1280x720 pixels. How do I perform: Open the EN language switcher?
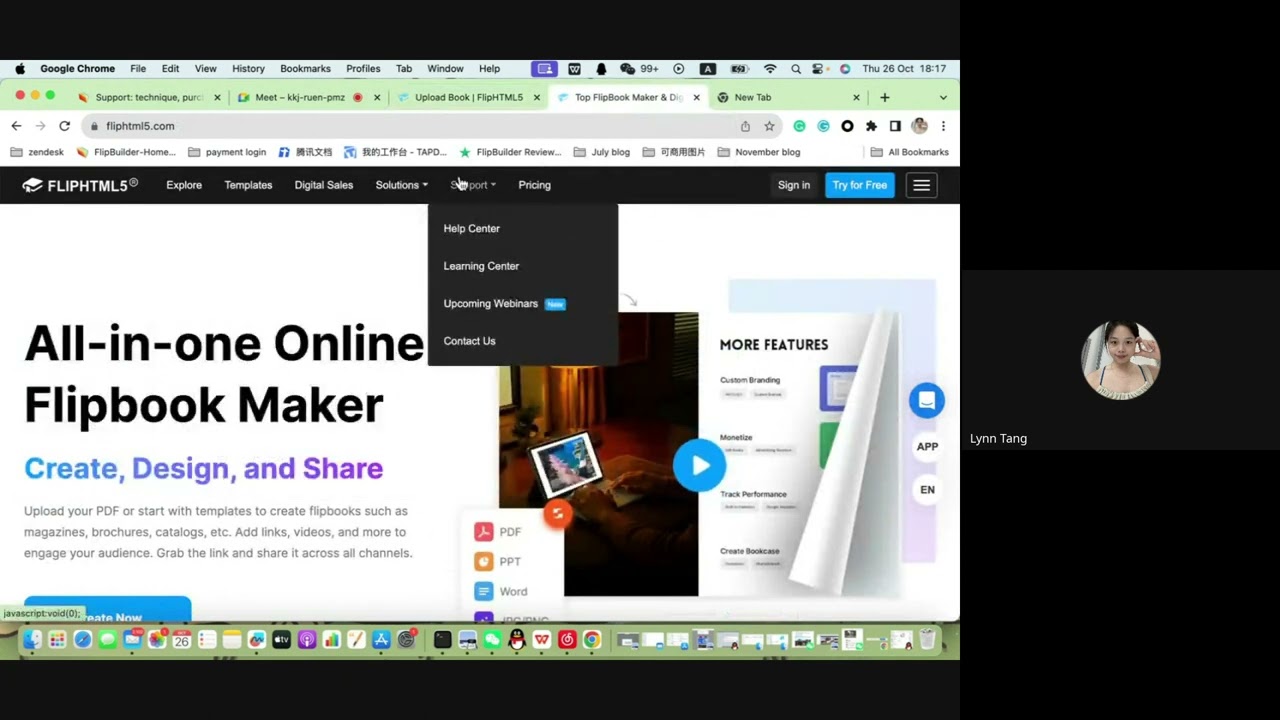927,490
